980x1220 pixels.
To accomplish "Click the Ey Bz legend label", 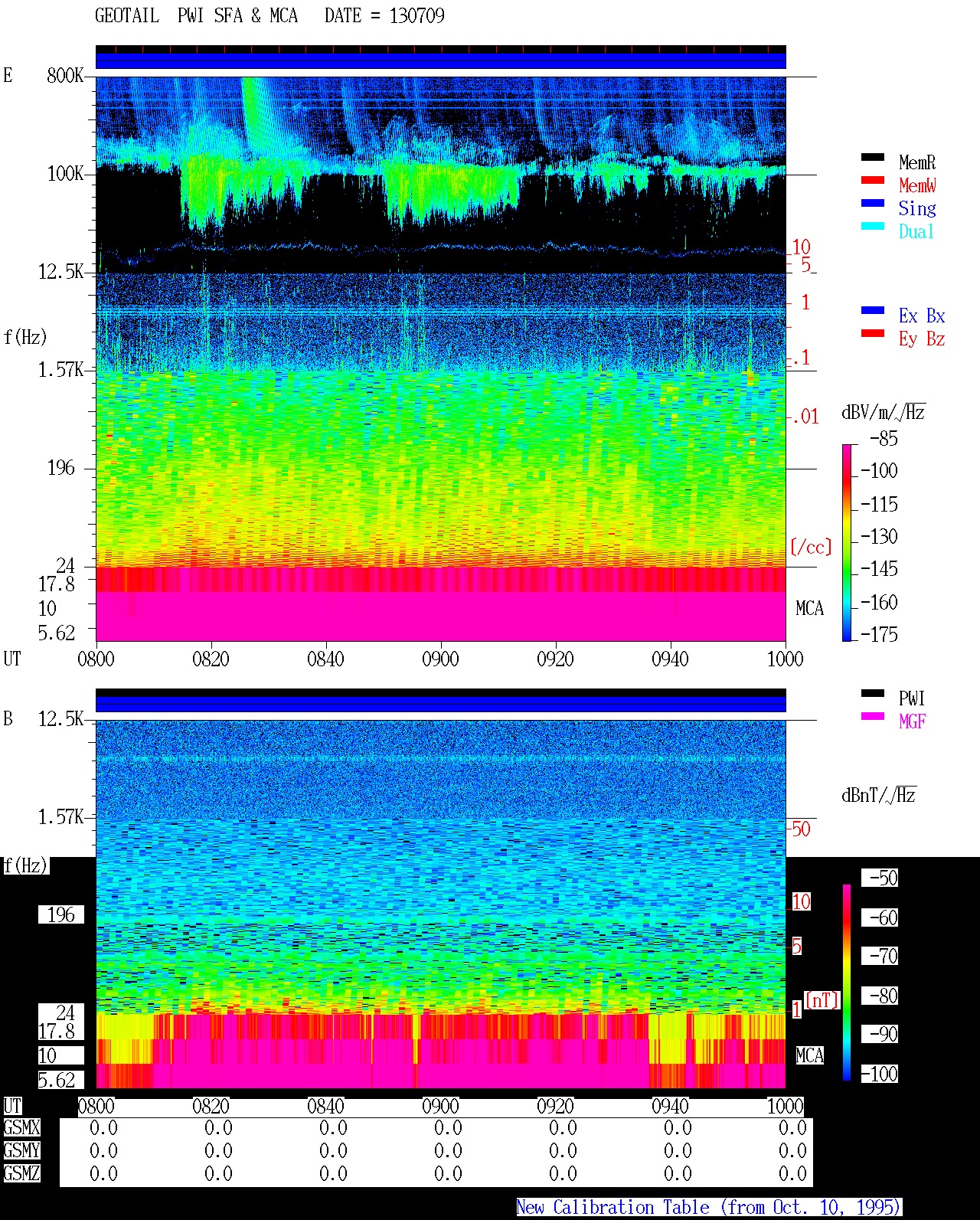I will click(x=922, y=339).
